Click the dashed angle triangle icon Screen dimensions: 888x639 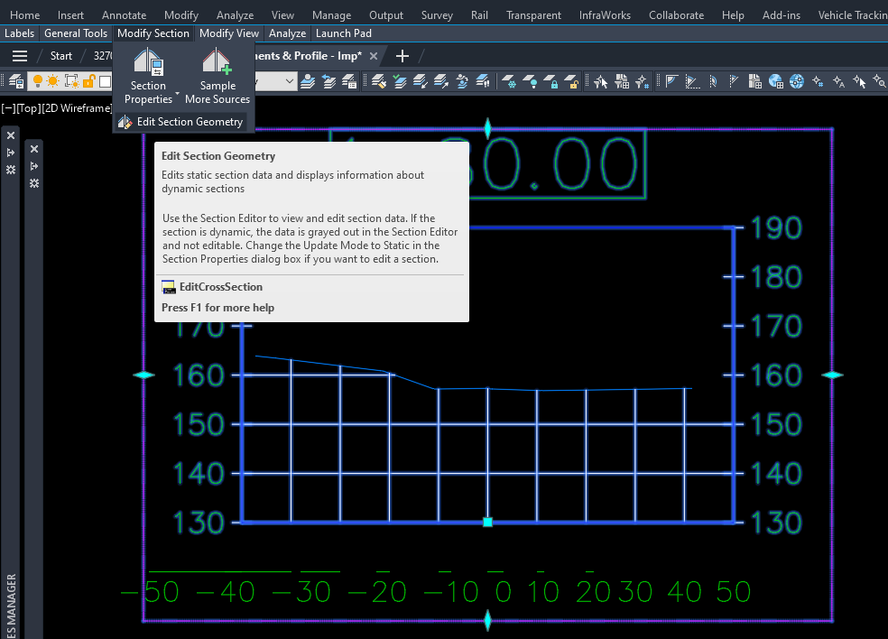tap(692, 82)
